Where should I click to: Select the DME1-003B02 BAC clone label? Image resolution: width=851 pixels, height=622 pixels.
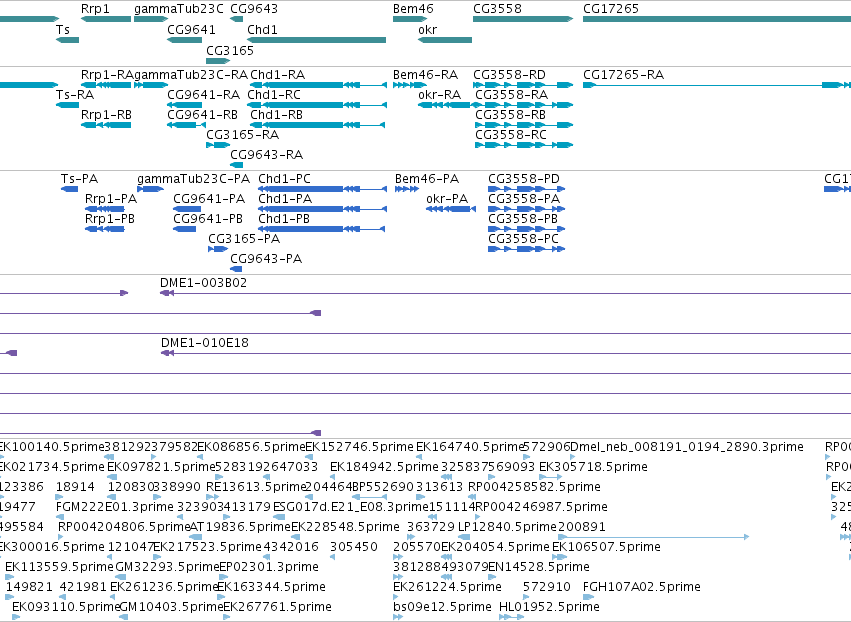click(204, 283)
